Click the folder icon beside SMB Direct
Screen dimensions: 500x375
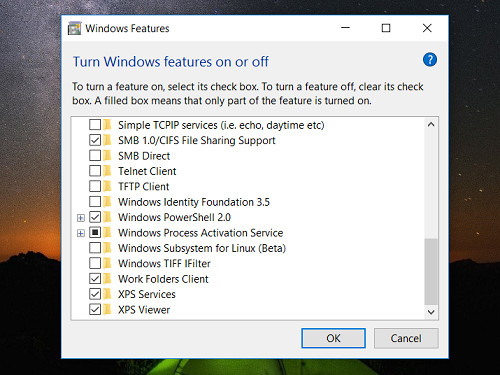pyautogui.click(x=107, y=156)
